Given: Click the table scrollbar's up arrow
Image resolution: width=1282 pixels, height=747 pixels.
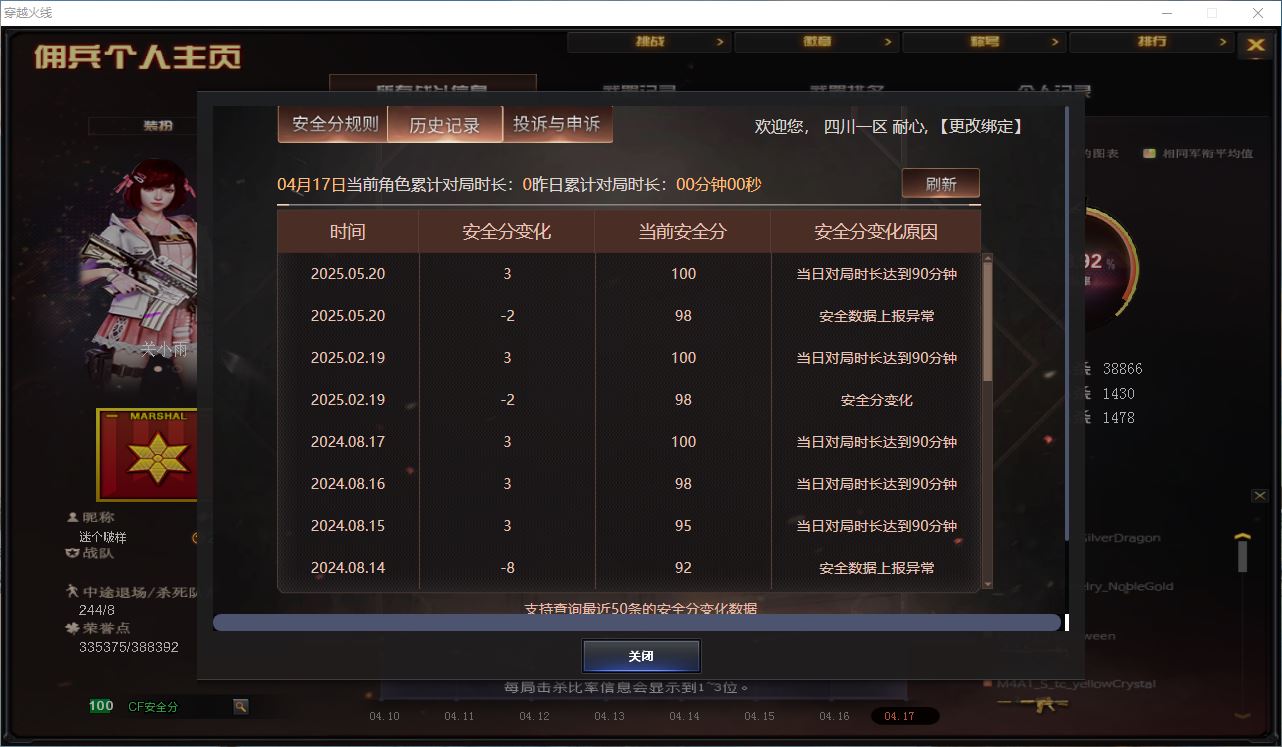Looking at the screenshot, I should [988, 260].
